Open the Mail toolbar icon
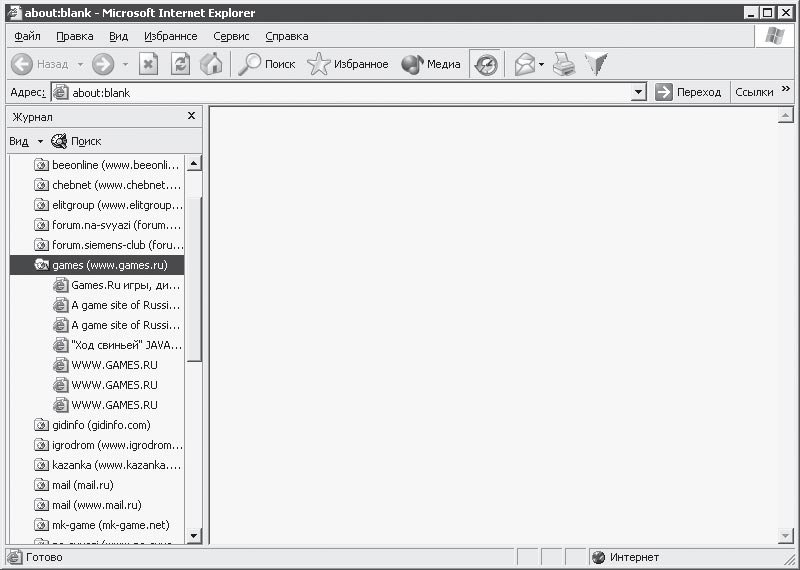Screen dimensions: 800x570 (x=525, y=64)
